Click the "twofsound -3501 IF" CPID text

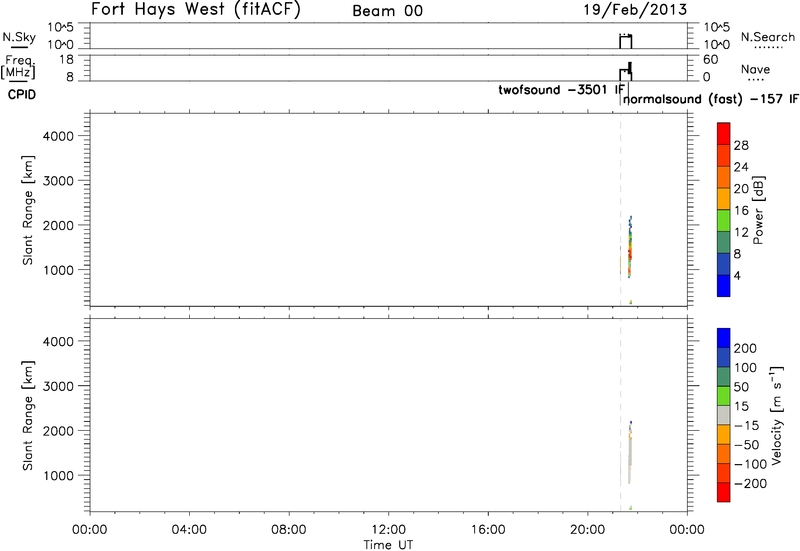tap(561, 90)
